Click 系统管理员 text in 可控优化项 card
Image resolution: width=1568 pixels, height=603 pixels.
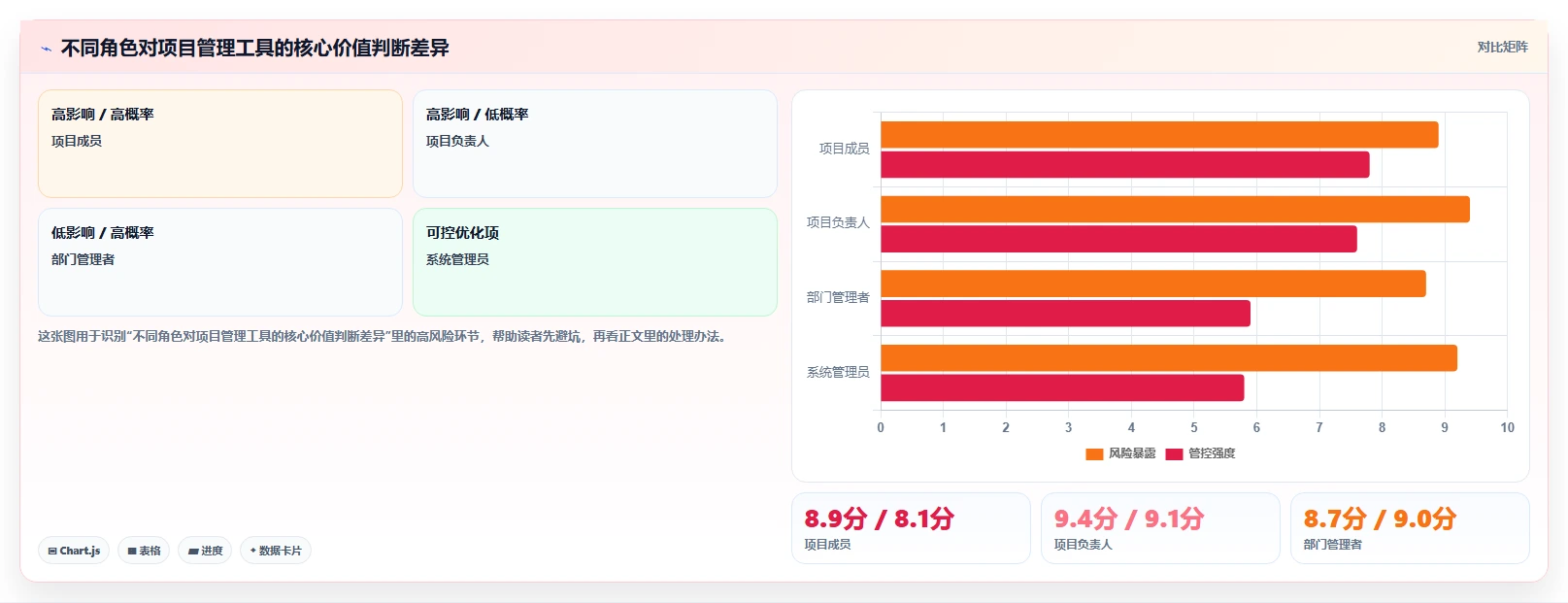(457, 259)
